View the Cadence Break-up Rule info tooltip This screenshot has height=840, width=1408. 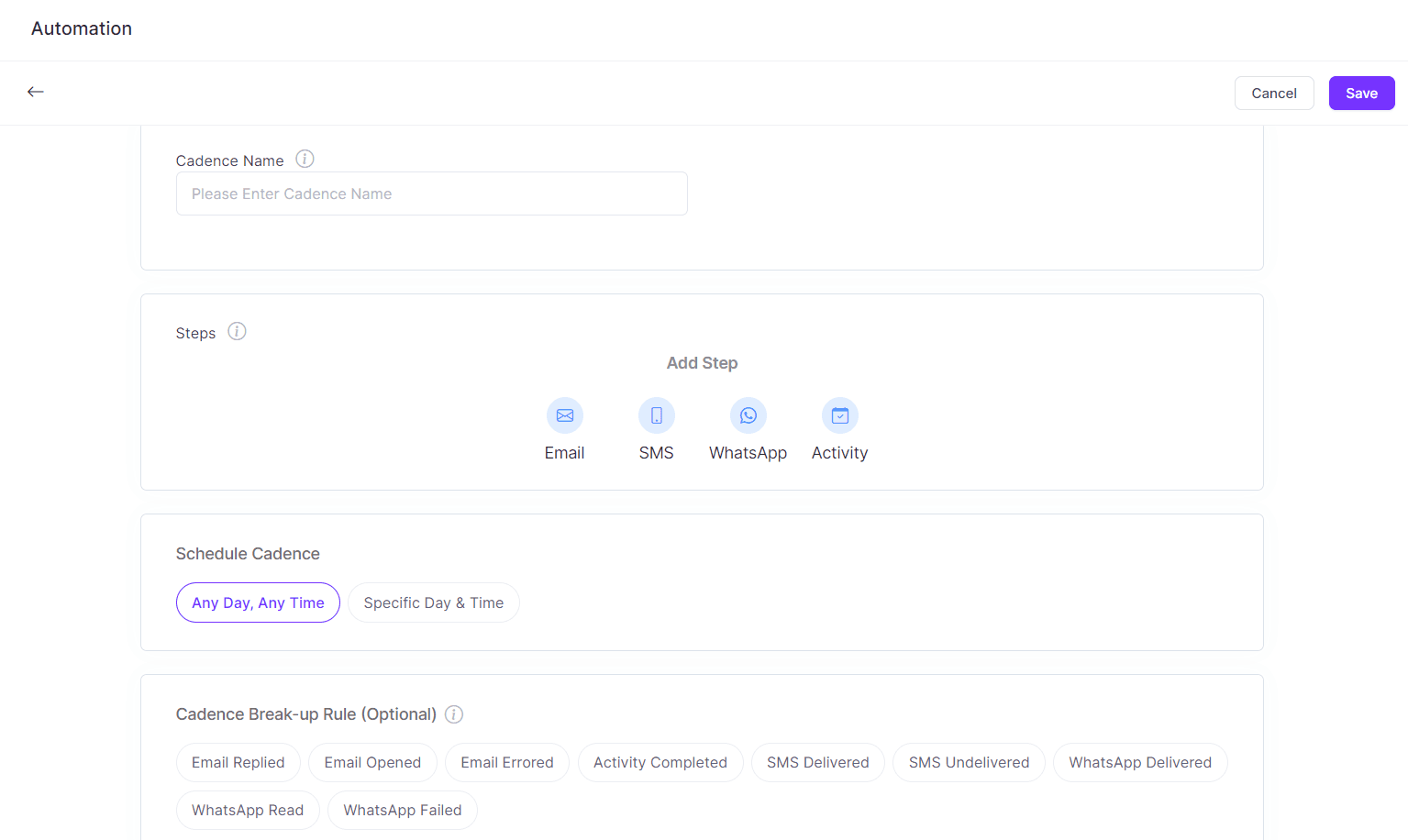(453, 714)
